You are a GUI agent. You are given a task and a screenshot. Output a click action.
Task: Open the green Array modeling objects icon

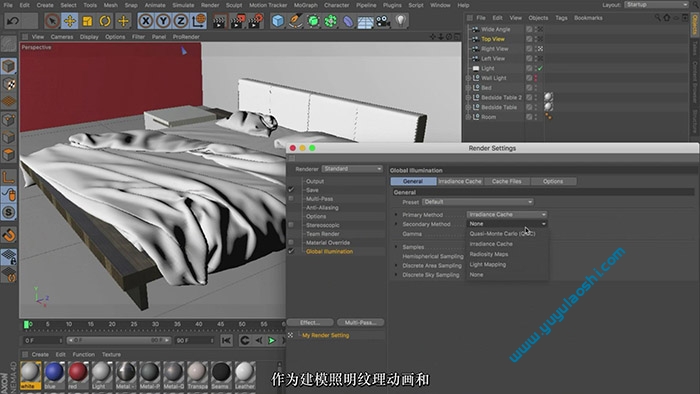330,21
